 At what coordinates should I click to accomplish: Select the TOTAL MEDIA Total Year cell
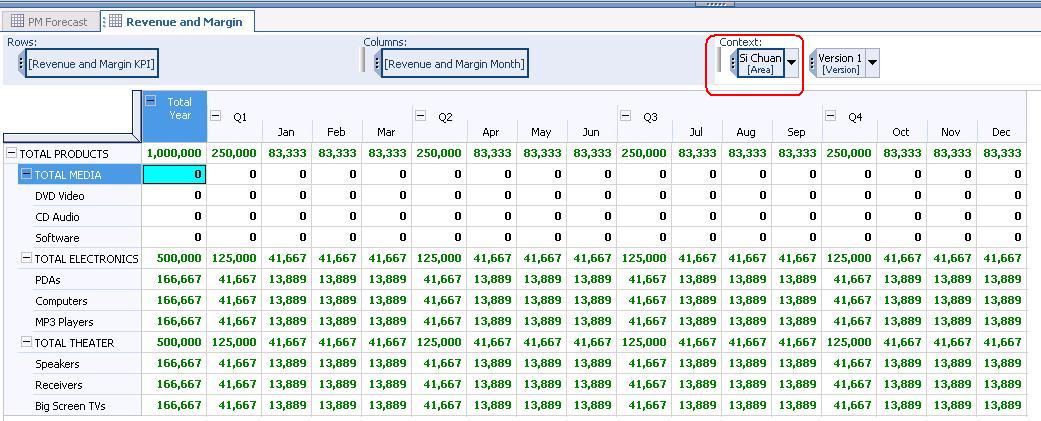[174, 175]
